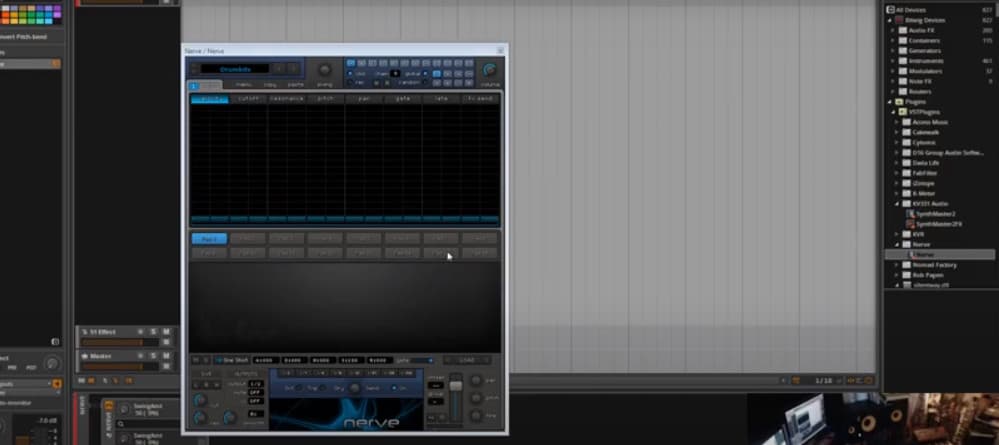Mute the Master track
This screenshot has width=999, height=445.
(x=166, y=356)
